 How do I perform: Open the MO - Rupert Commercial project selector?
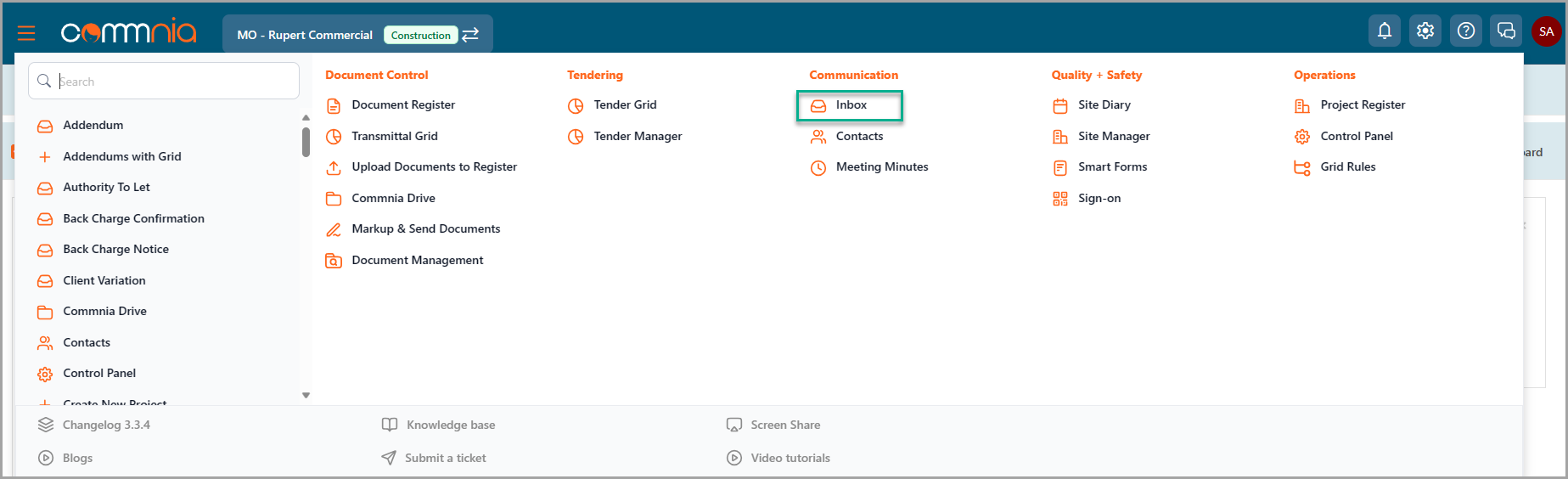point(305,35)
